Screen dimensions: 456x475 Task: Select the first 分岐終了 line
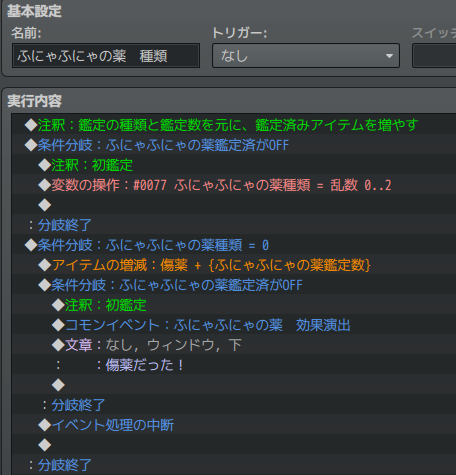coord(234,225)
